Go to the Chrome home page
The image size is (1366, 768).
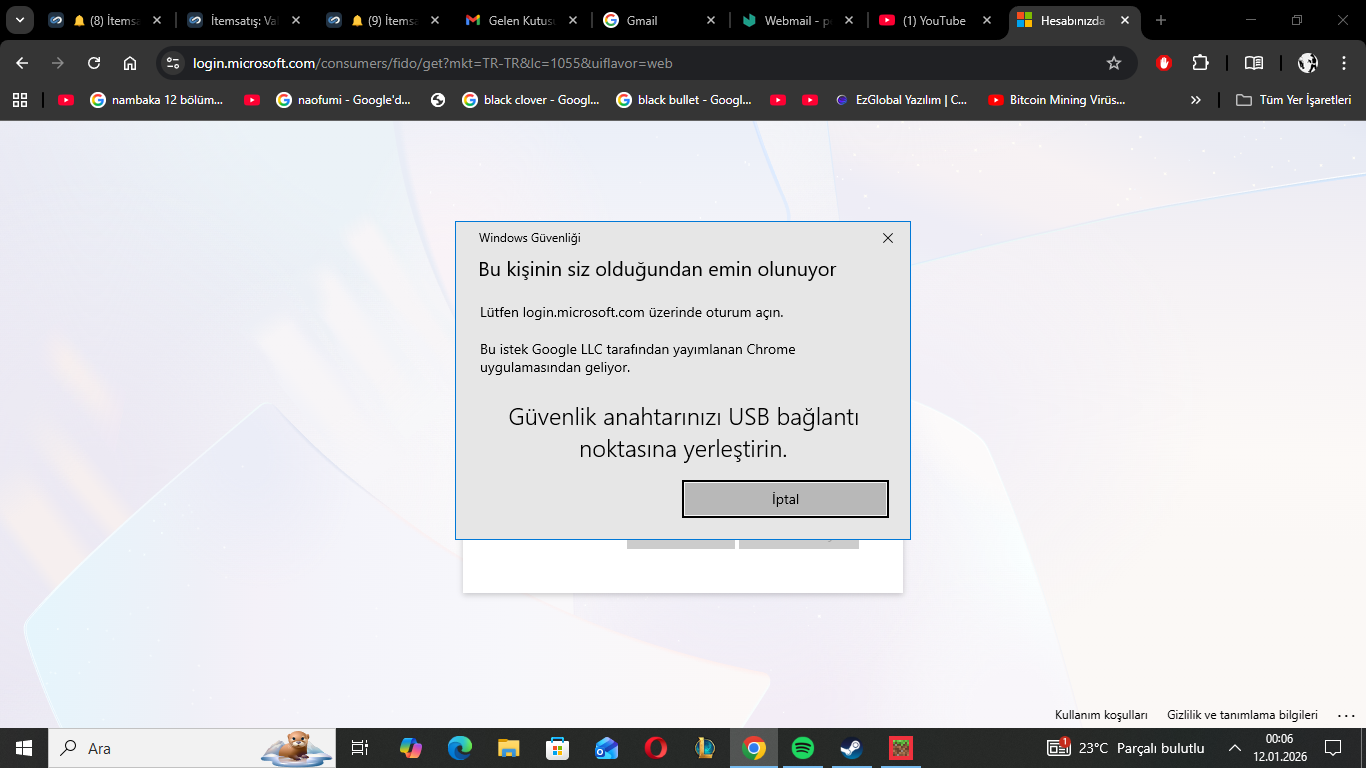130,63
